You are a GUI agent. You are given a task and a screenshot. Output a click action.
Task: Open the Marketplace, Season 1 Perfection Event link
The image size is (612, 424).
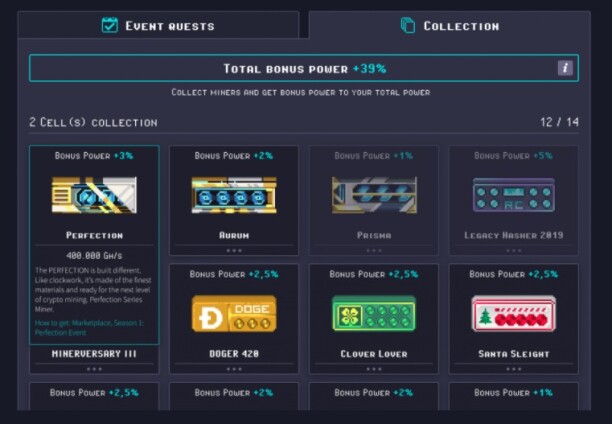(89, 328)
